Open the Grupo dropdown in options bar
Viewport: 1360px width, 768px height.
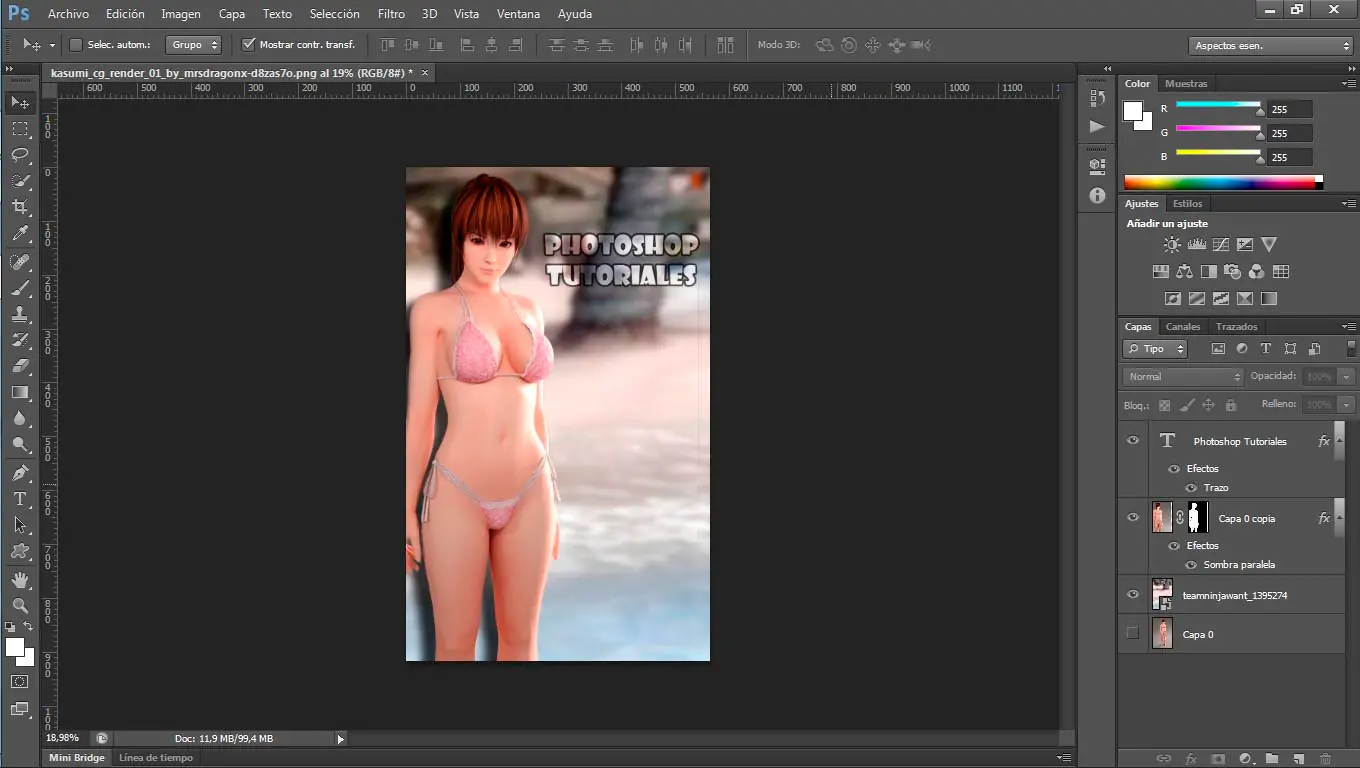[194, 45]
